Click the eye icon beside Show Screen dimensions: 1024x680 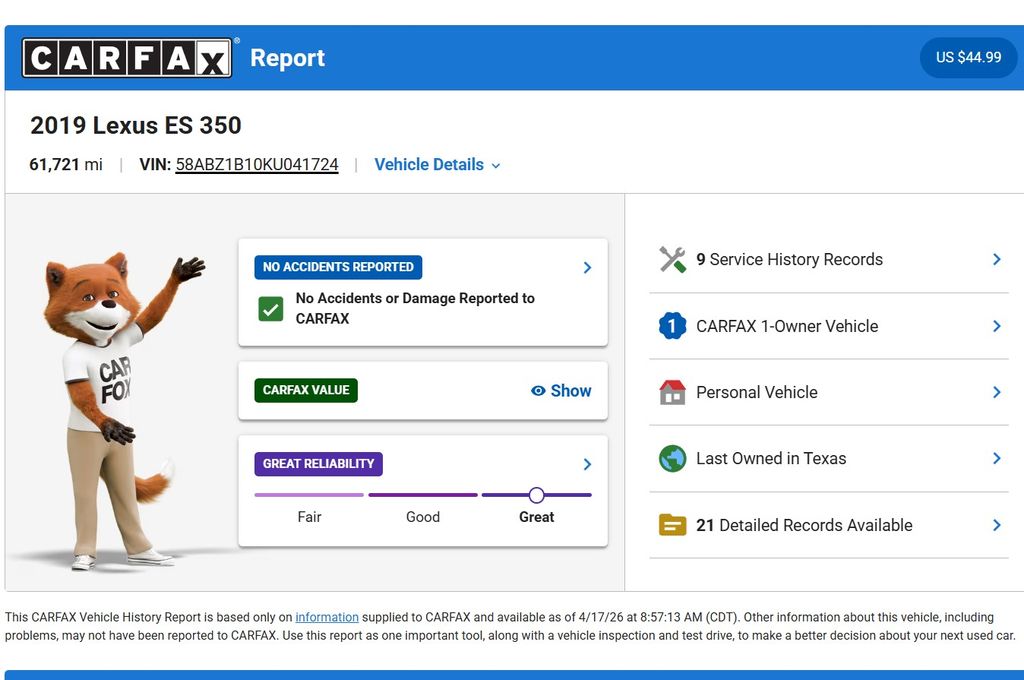[538, 391]
